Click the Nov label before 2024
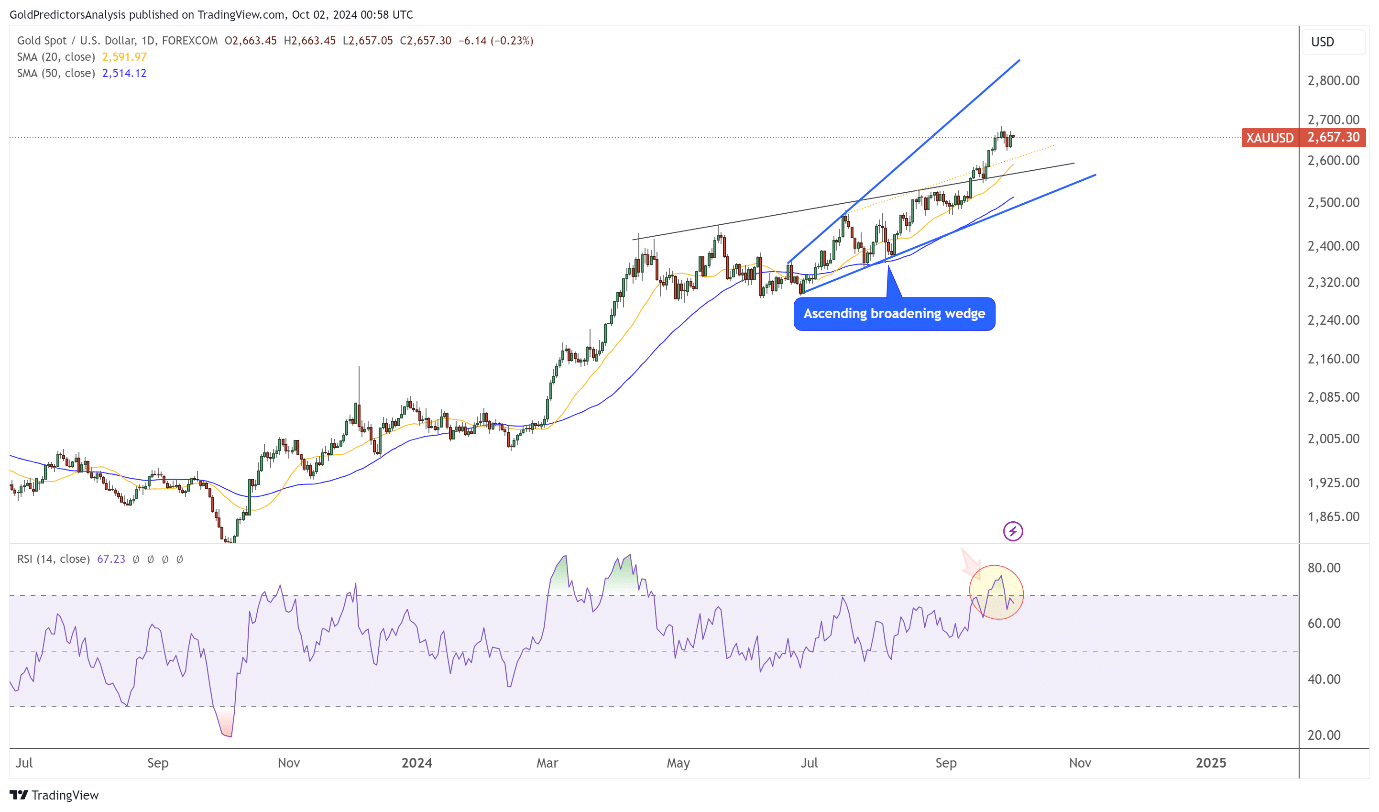This screenshot has height=812, width=1379. pos(289,763)
